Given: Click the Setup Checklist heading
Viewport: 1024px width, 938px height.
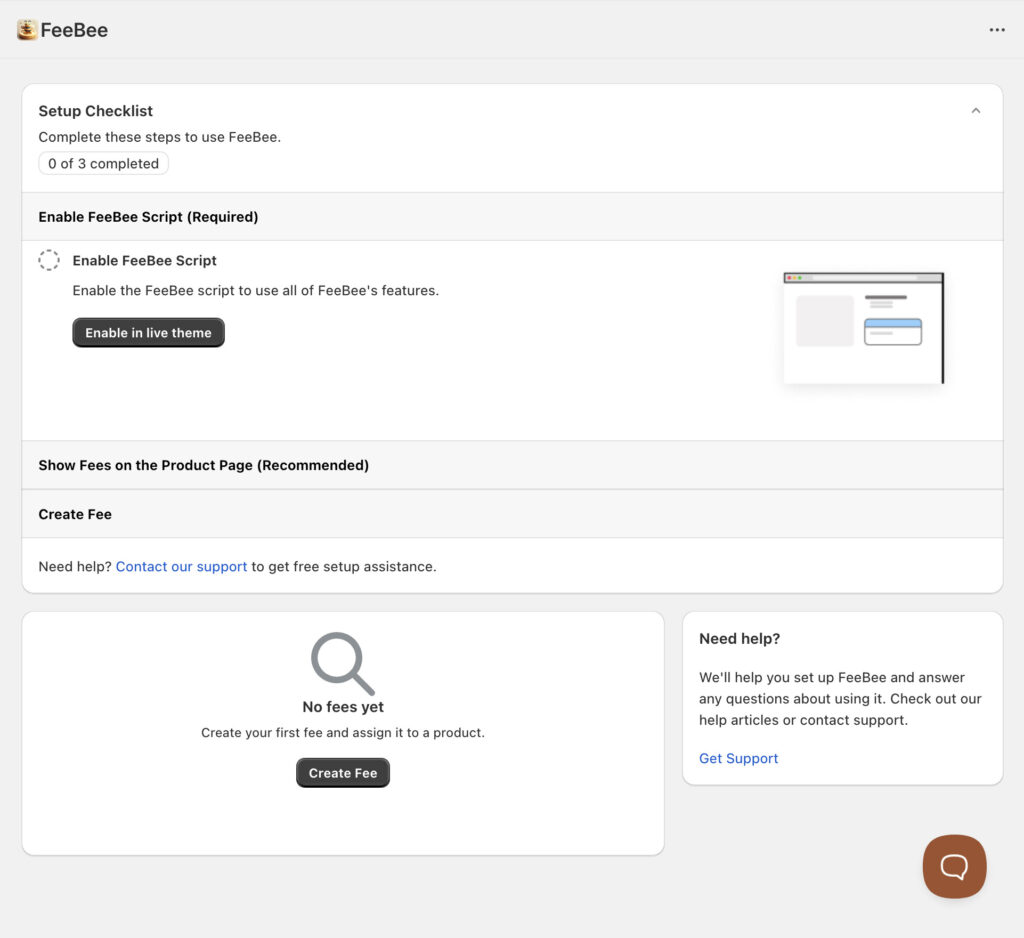Looking at the screenshot, I should pyautogui.click(x=95, y=111).
